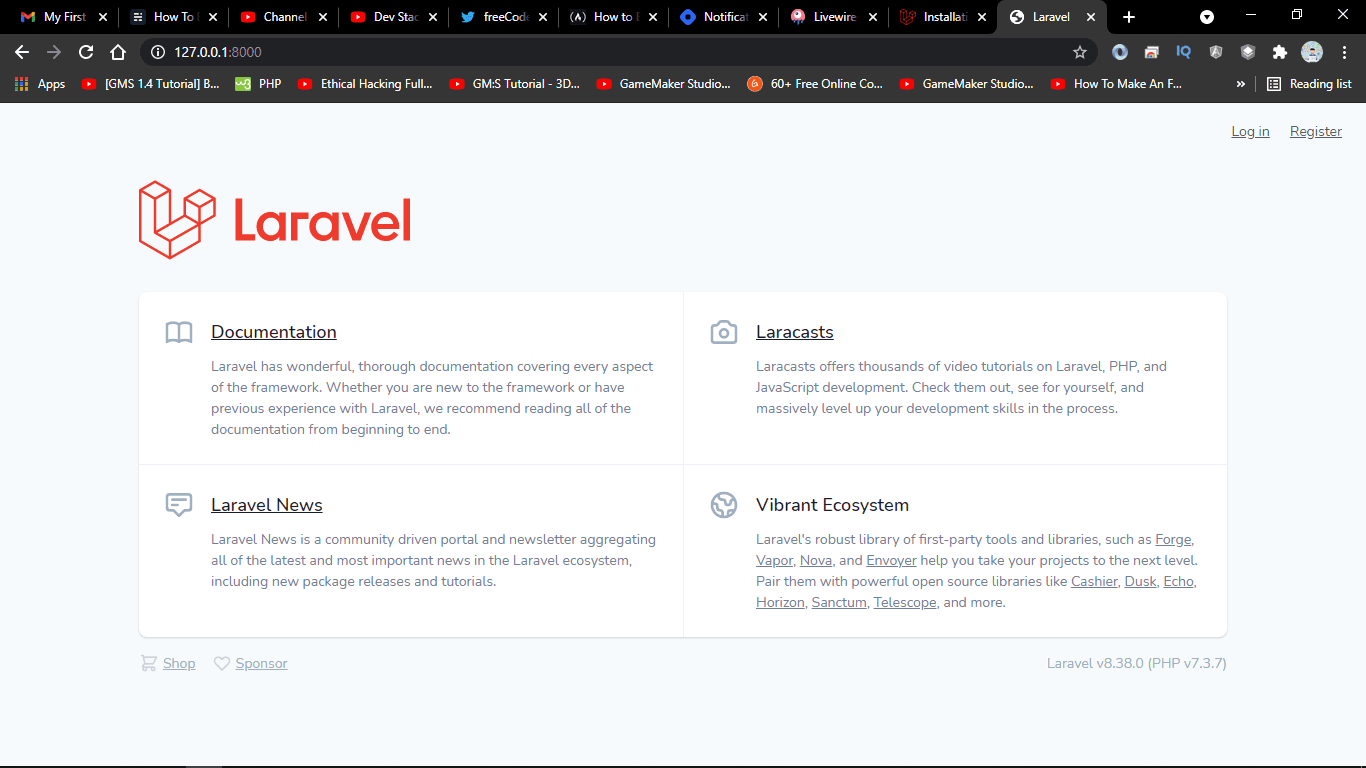Screen dimensions: 1366x768
Task: Open the Reading list panel
Action: [1309, 84]
